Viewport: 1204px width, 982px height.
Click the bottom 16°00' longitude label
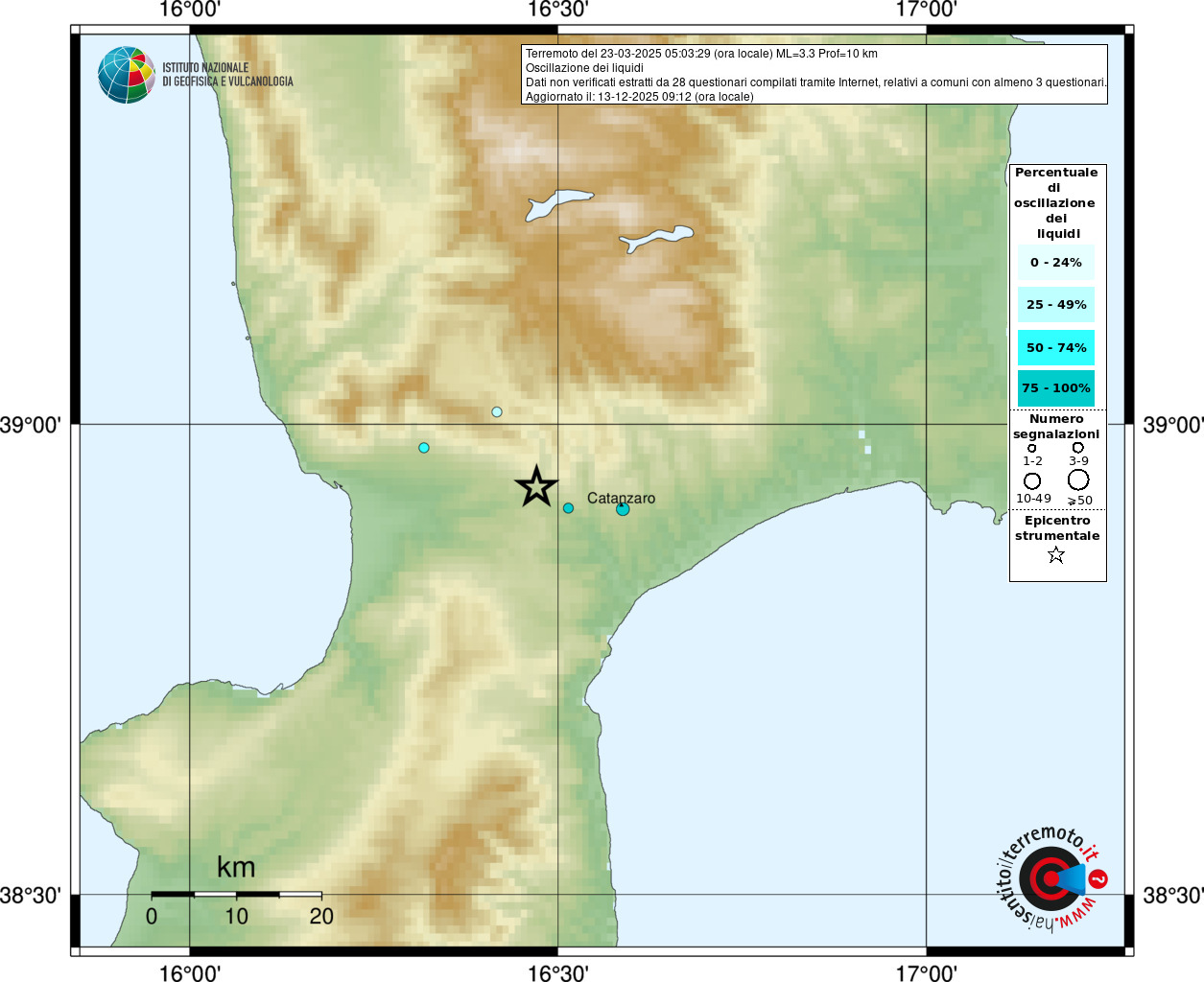tap(189, 972)
